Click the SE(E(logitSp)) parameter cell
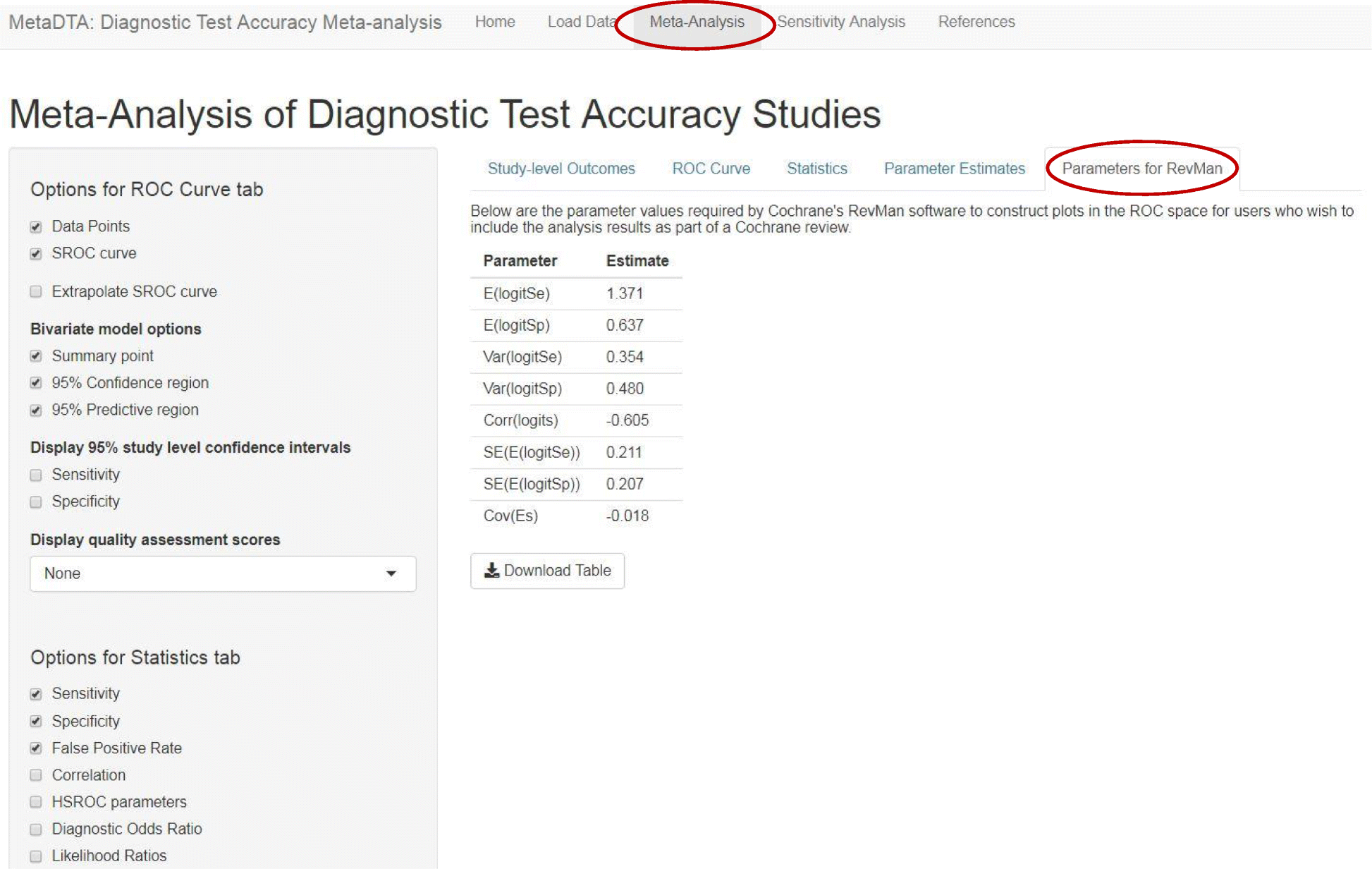 click(x=532, y=484)
